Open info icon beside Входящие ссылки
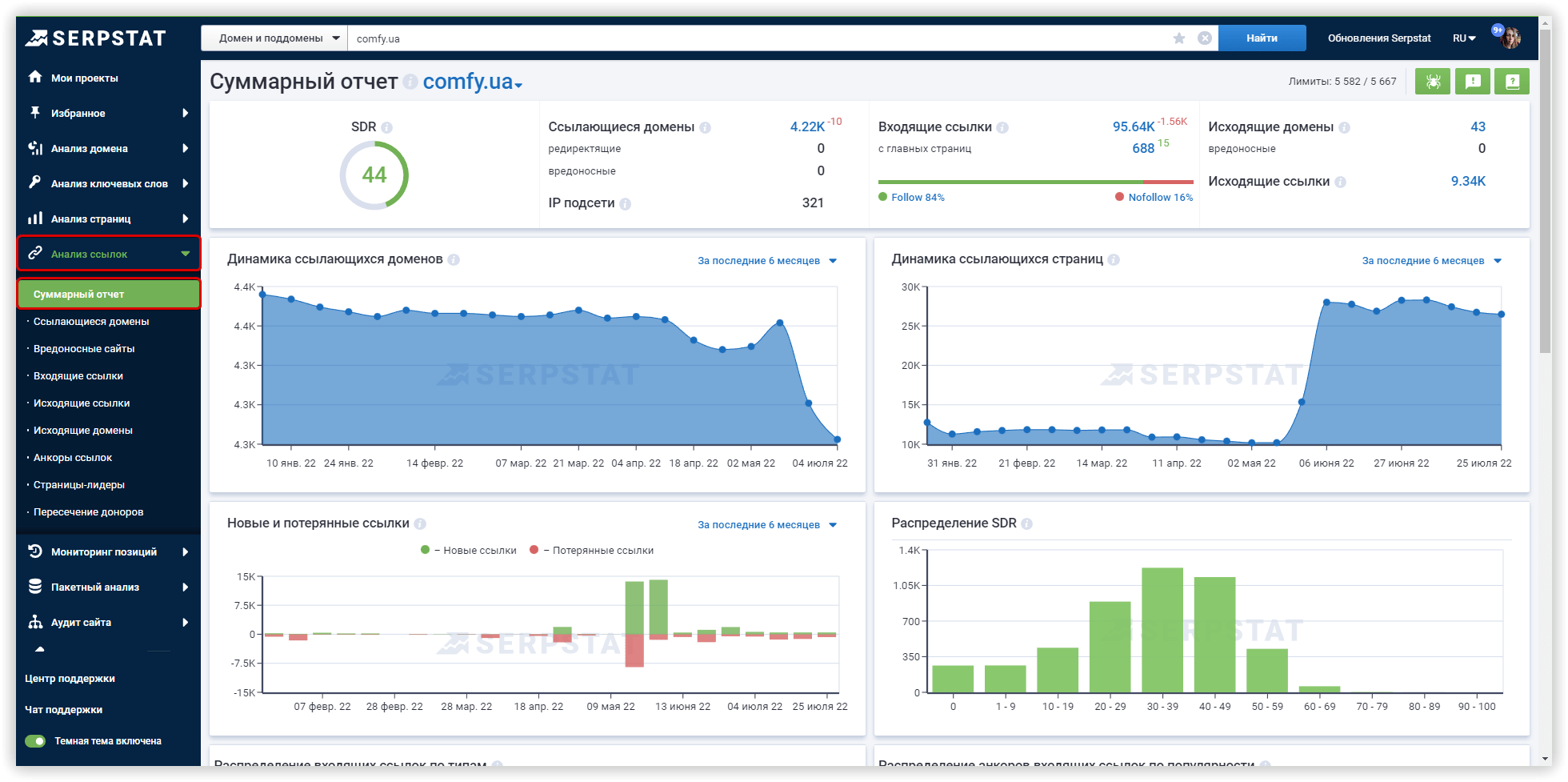This screenshot has height=782, width=1568. (x=1002, y=127)
